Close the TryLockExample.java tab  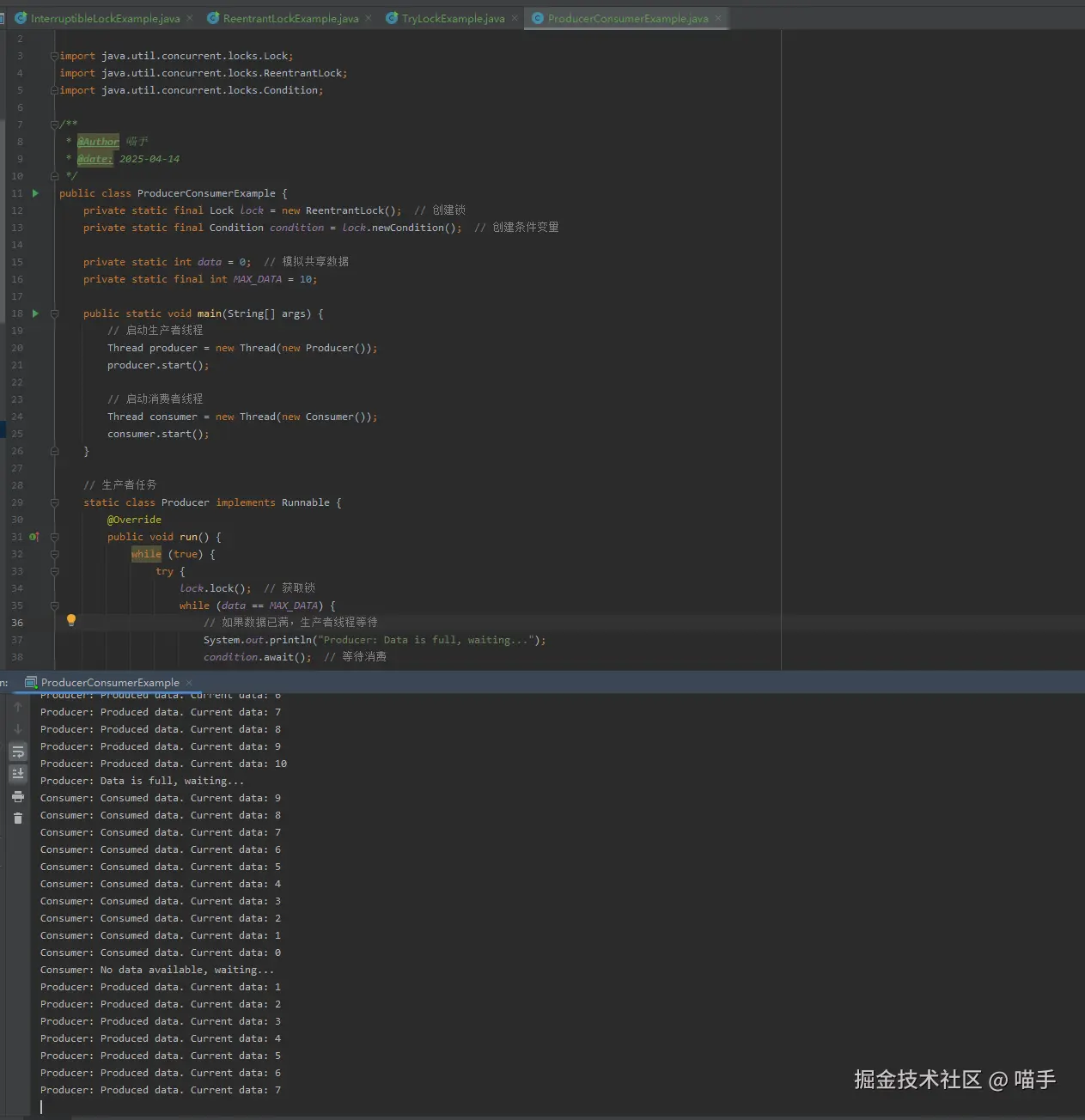tap(515, 18)
